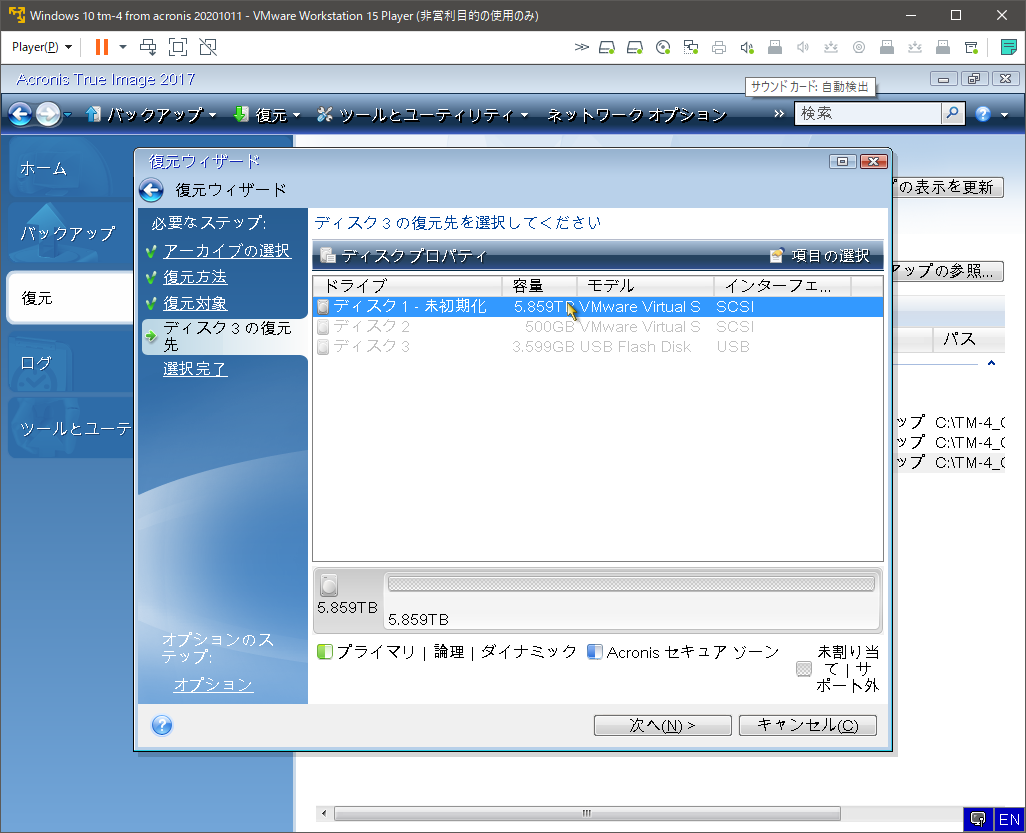Click the network adapter device icon

(691, 47)
